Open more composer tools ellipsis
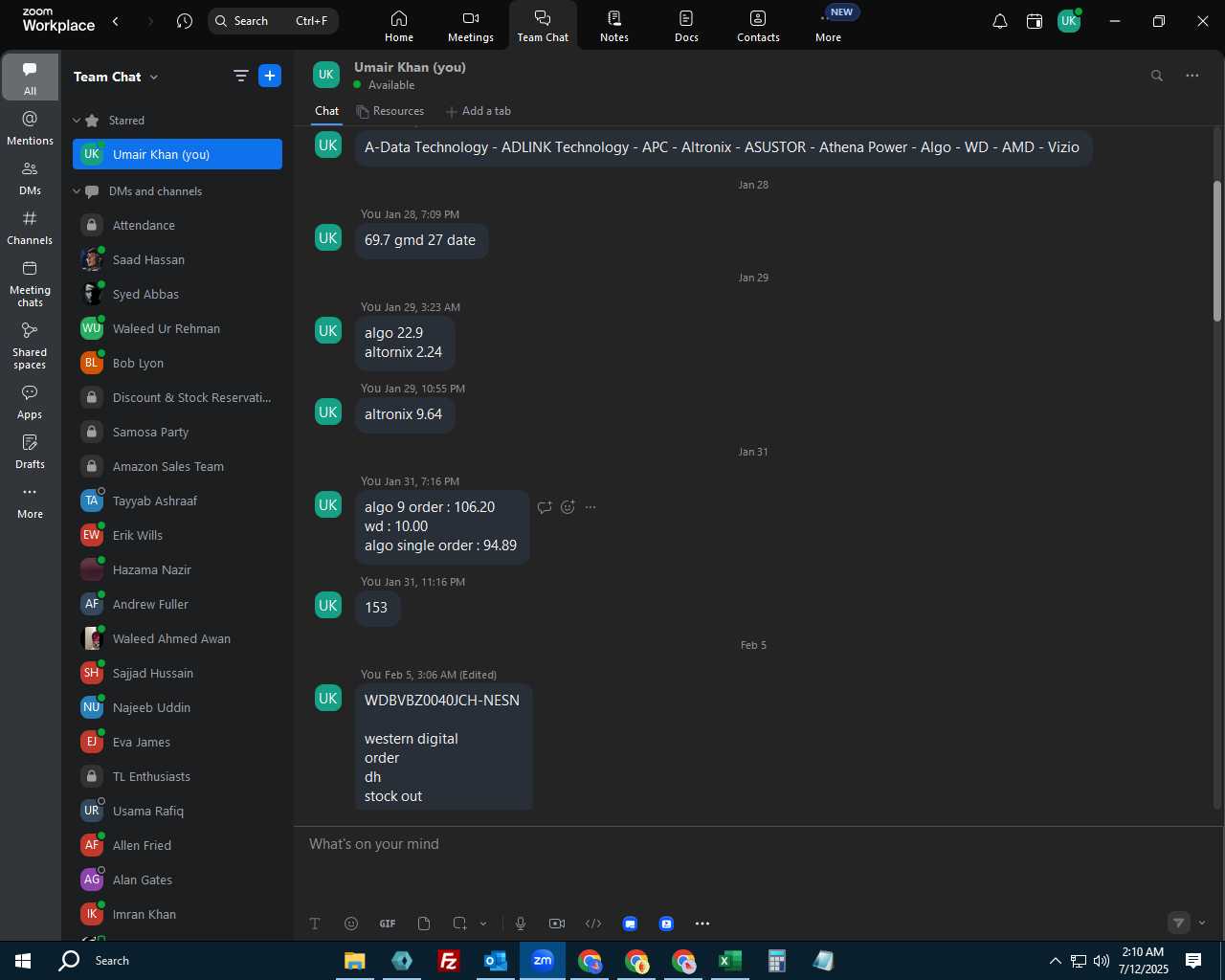This screenshot has height=980, width=1225. 702,924
